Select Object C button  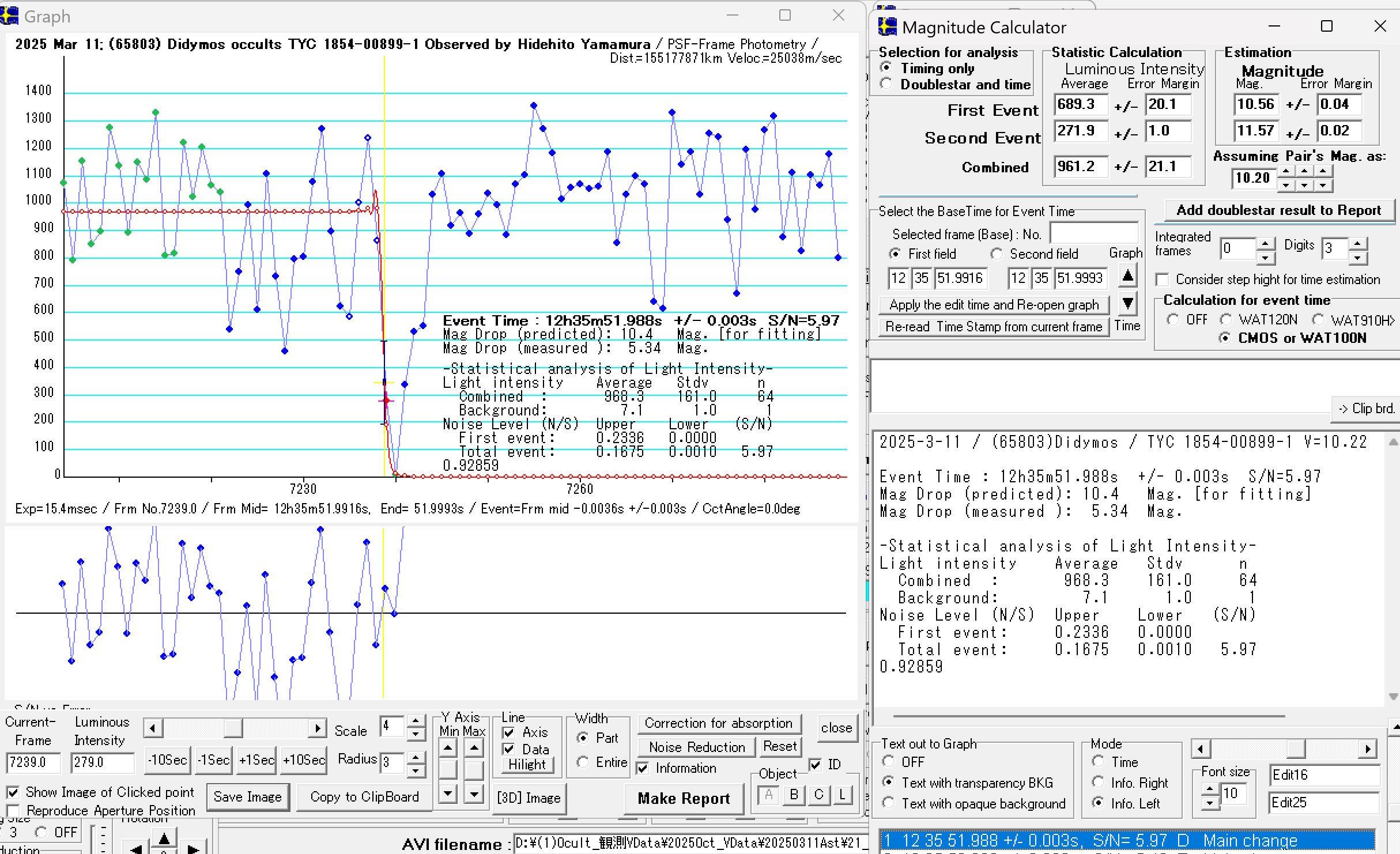coord(818,795)
